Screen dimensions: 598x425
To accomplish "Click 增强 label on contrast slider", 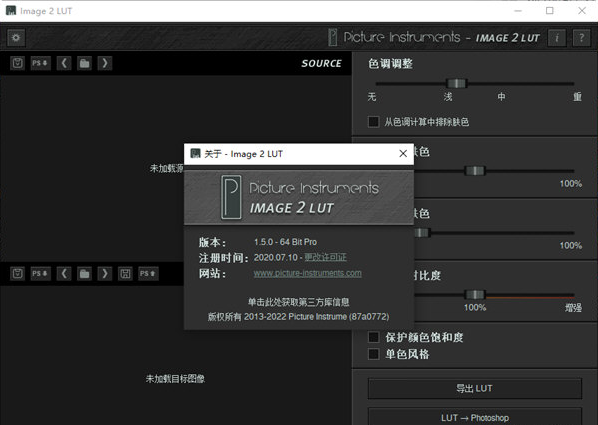I will pos(573,307).
